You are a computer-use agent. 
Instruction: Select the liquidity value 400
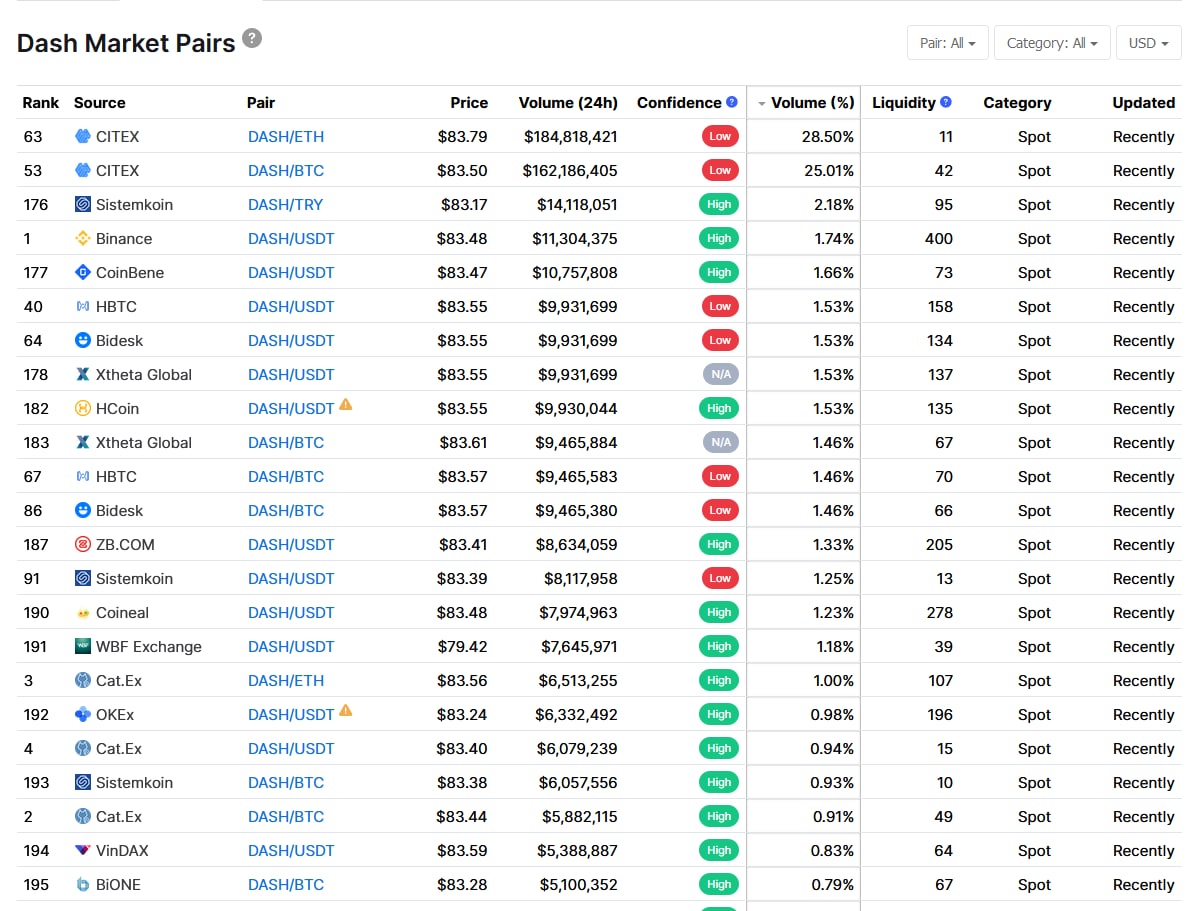[939, 238]
